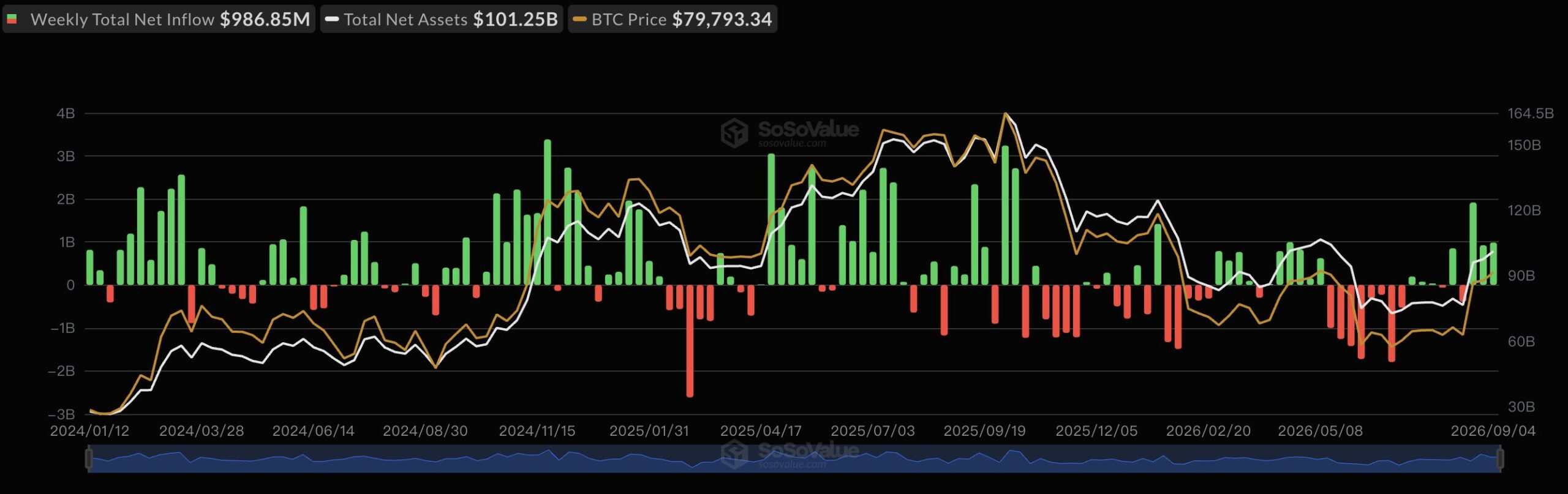Click the 2024/01/12 date axis label
Image resolution: width=1568 pixels, height=494 pixels.
pyautogui.click(x=89, y=431)
